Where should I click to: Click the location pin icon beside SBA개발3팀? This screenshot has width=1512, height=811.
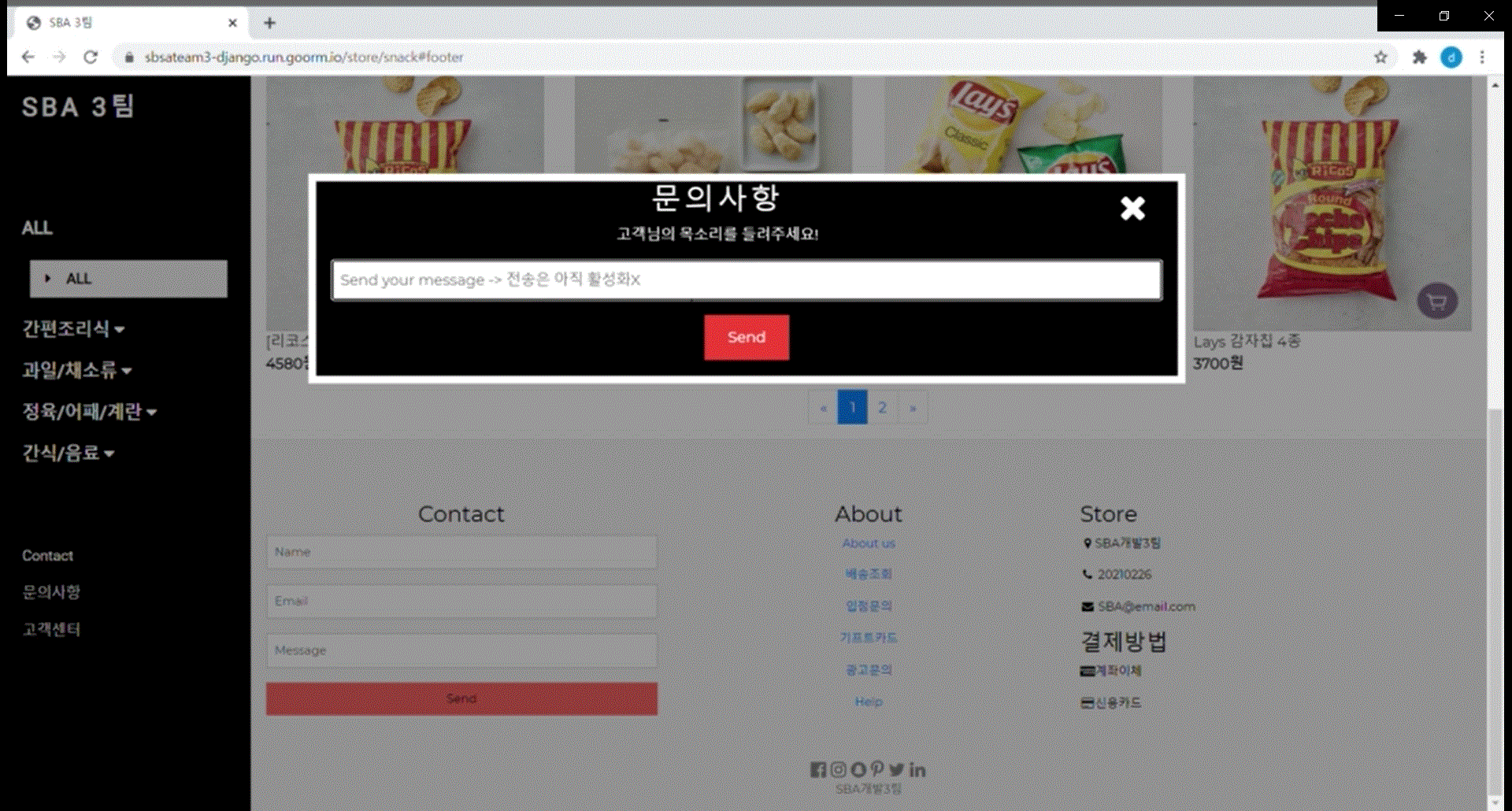click(1088, 543)
